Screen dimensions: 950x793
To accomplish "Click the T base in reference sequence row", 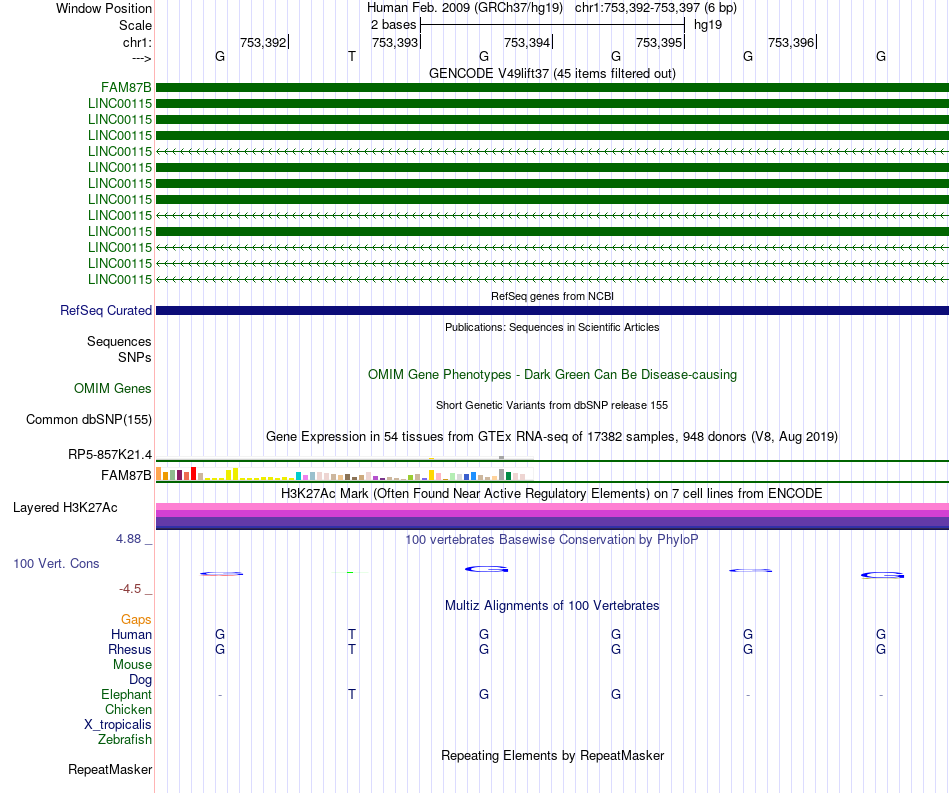I will tap(351, 56).
